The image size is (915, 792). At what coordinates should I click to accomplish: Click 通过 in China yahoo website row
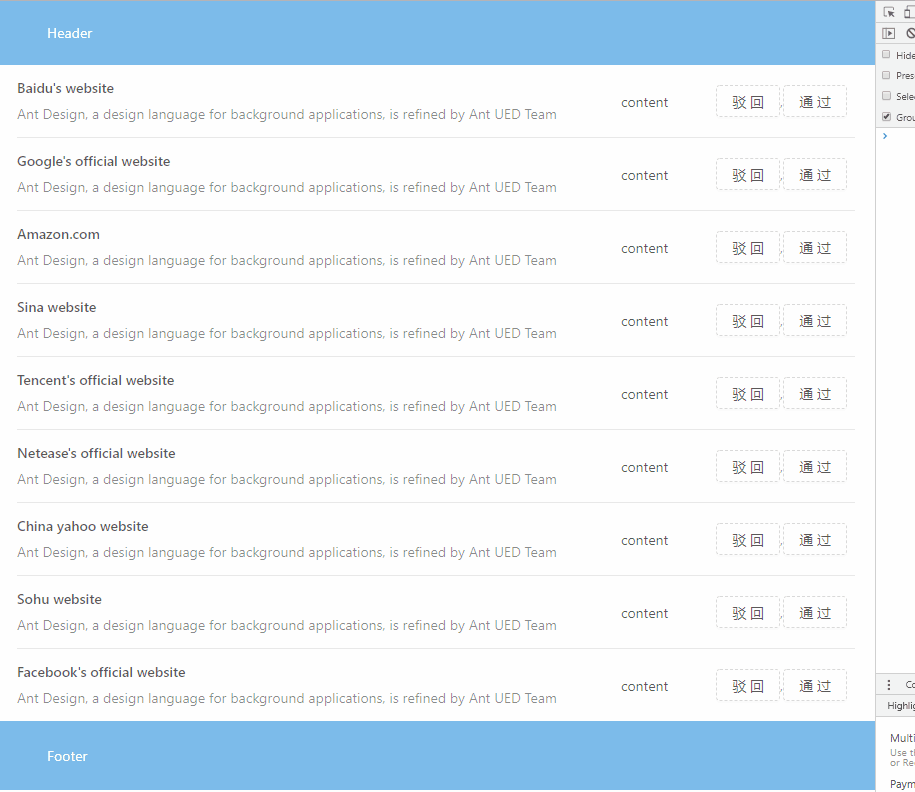815,539
